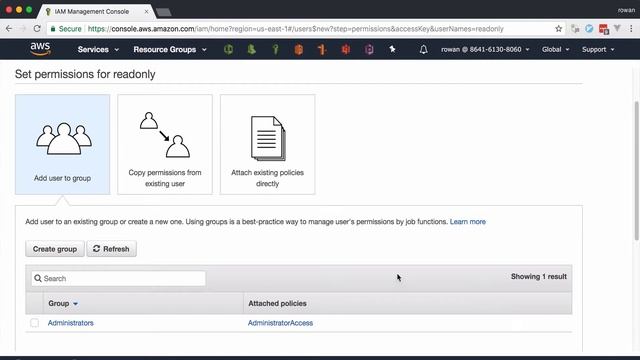
Task: Click the blue round browser extension icon
Action: point(589,29)
